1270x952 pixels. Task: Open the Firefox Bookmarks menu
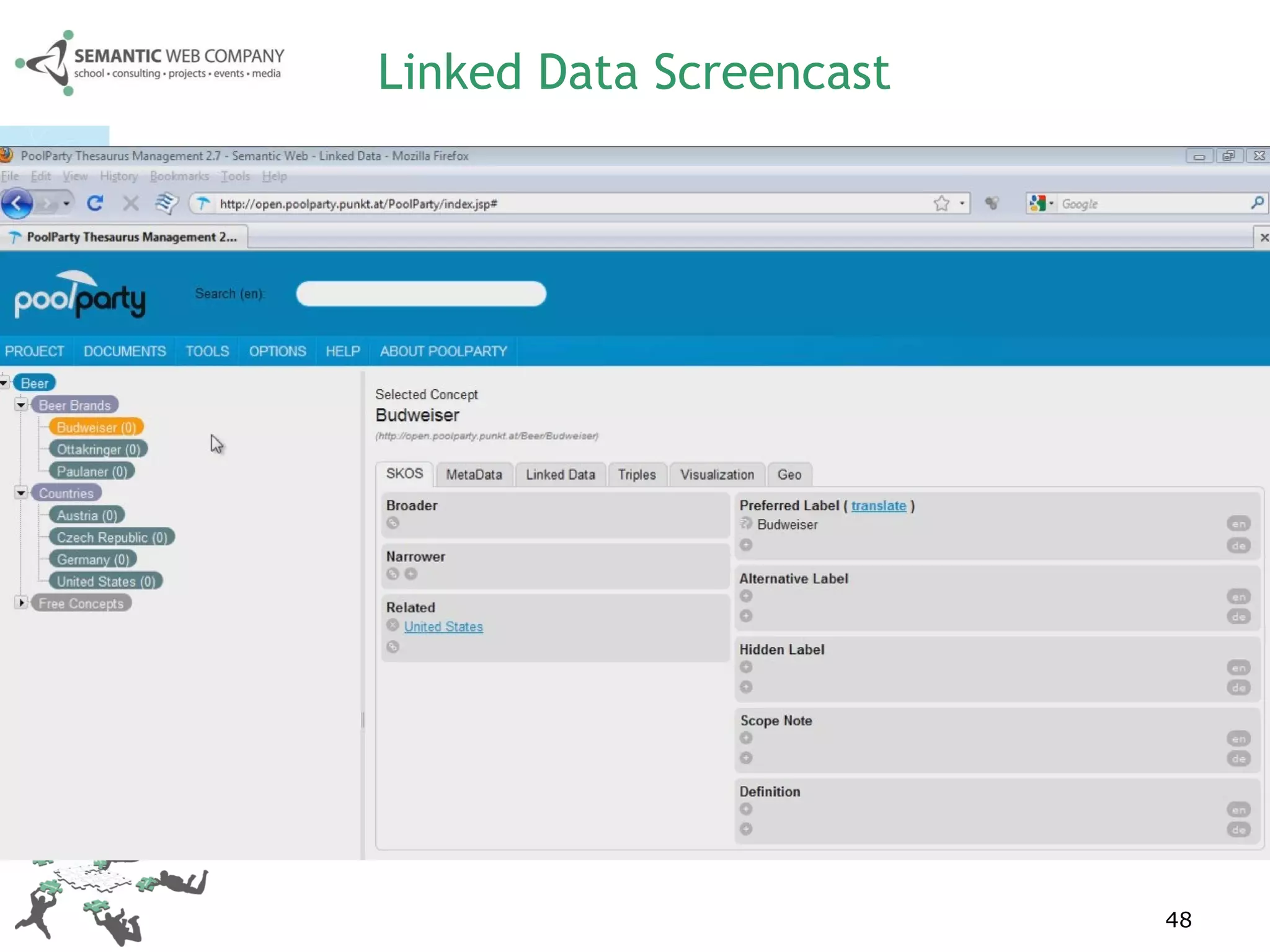point(179,177)
